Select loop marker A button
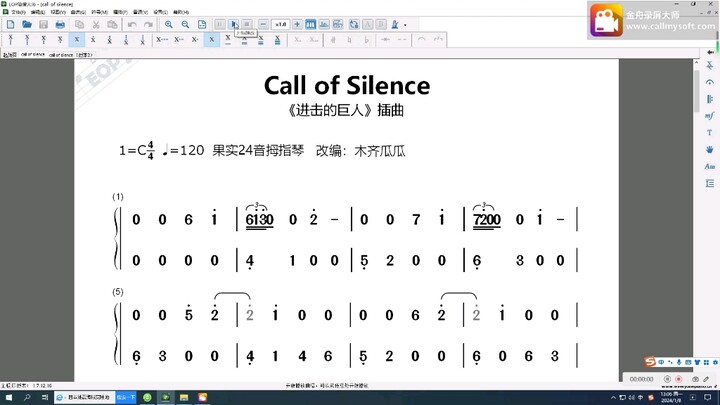Viewport: 720px width, 405px height. click(x=367, y=24)
